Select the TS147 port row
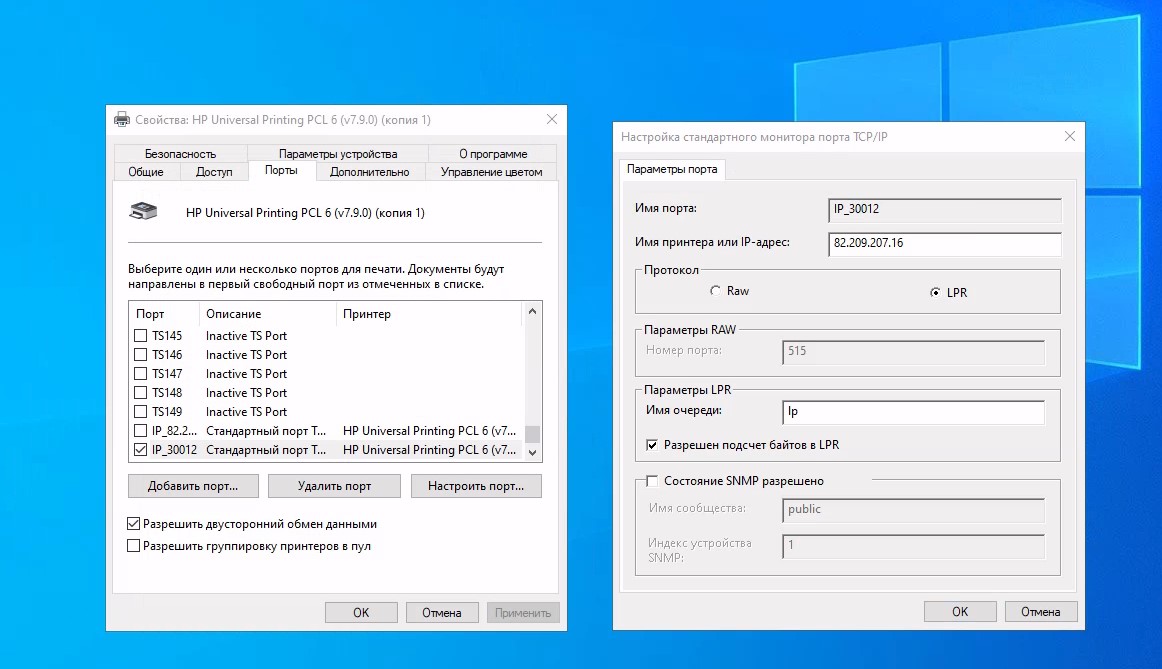Screen dimensions: 1162x669 tap(327, 373)
